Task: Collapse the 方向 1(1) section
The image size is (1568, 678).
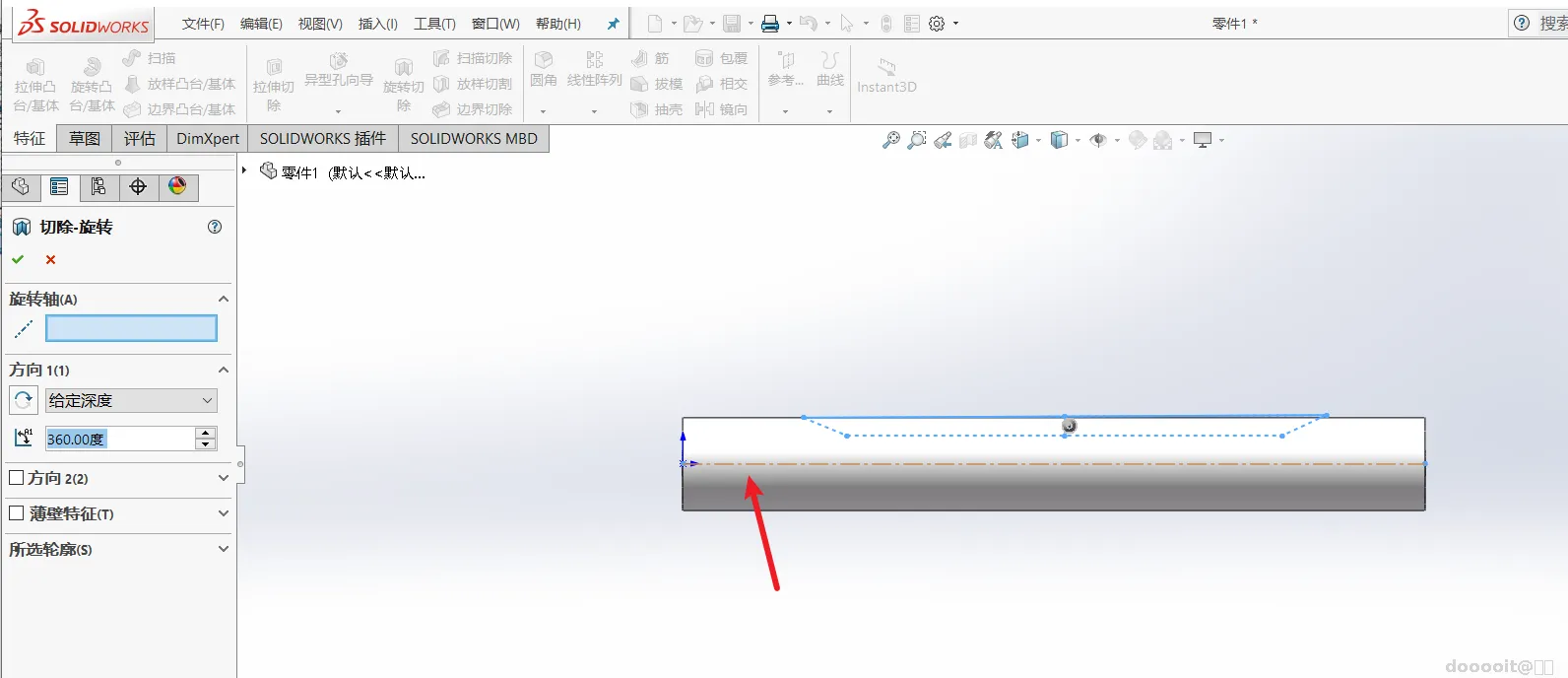Action: (224, 370)
